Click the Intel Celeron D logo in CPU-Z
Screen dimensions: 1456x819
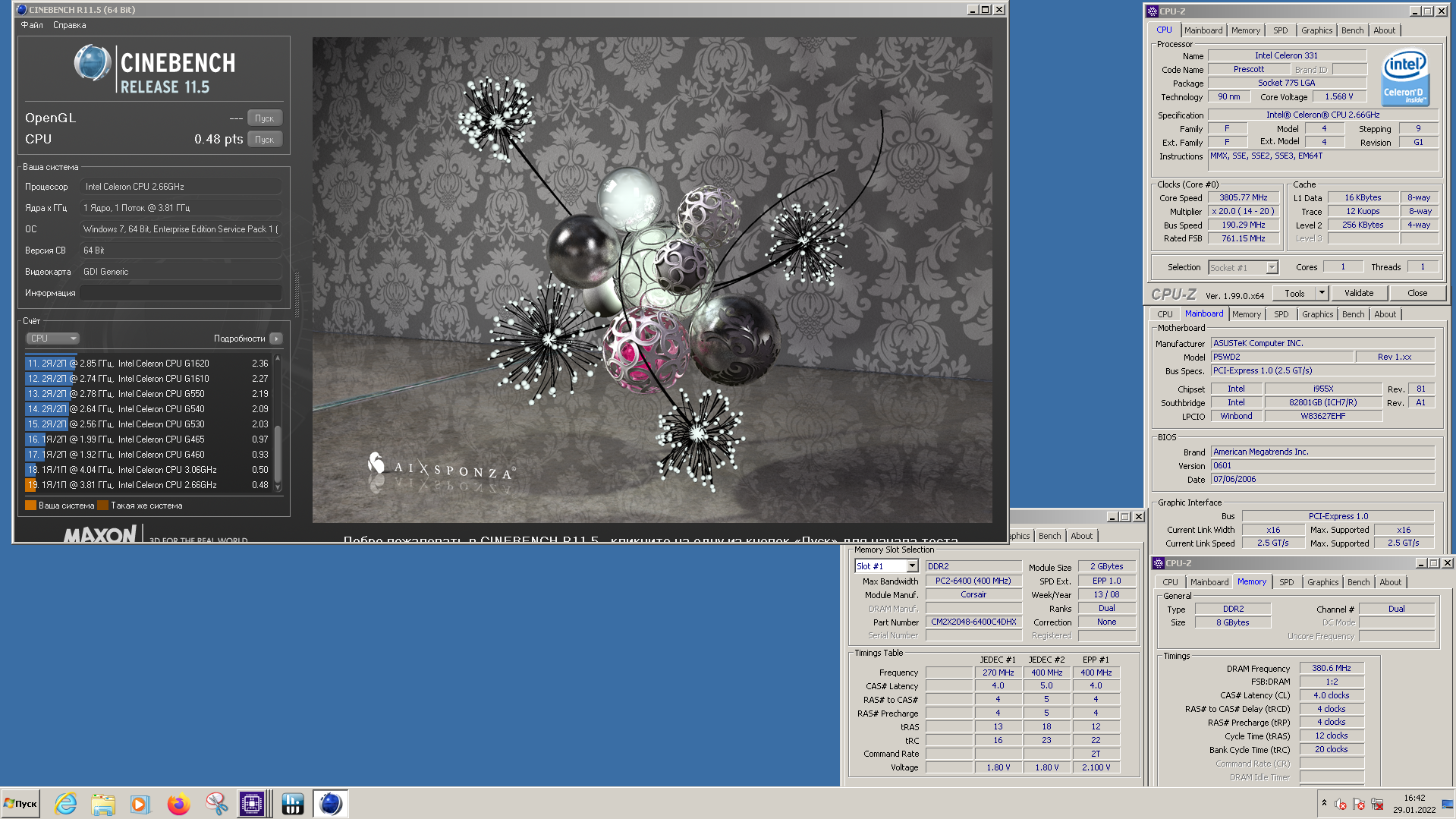tap(1405, 77)
